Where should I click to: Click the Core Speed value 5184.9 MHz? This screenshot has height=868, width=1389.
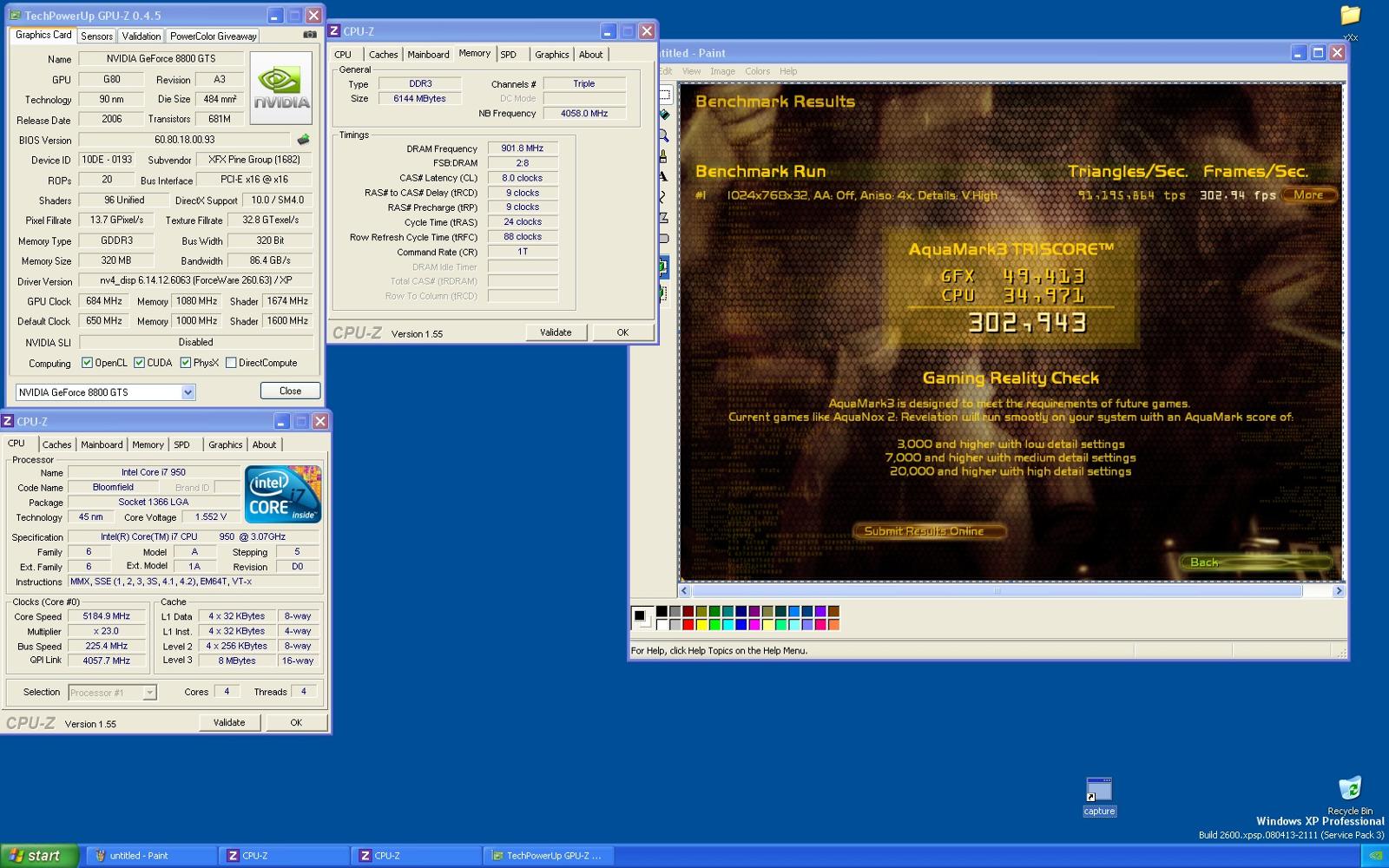click(x=106, y=616)
